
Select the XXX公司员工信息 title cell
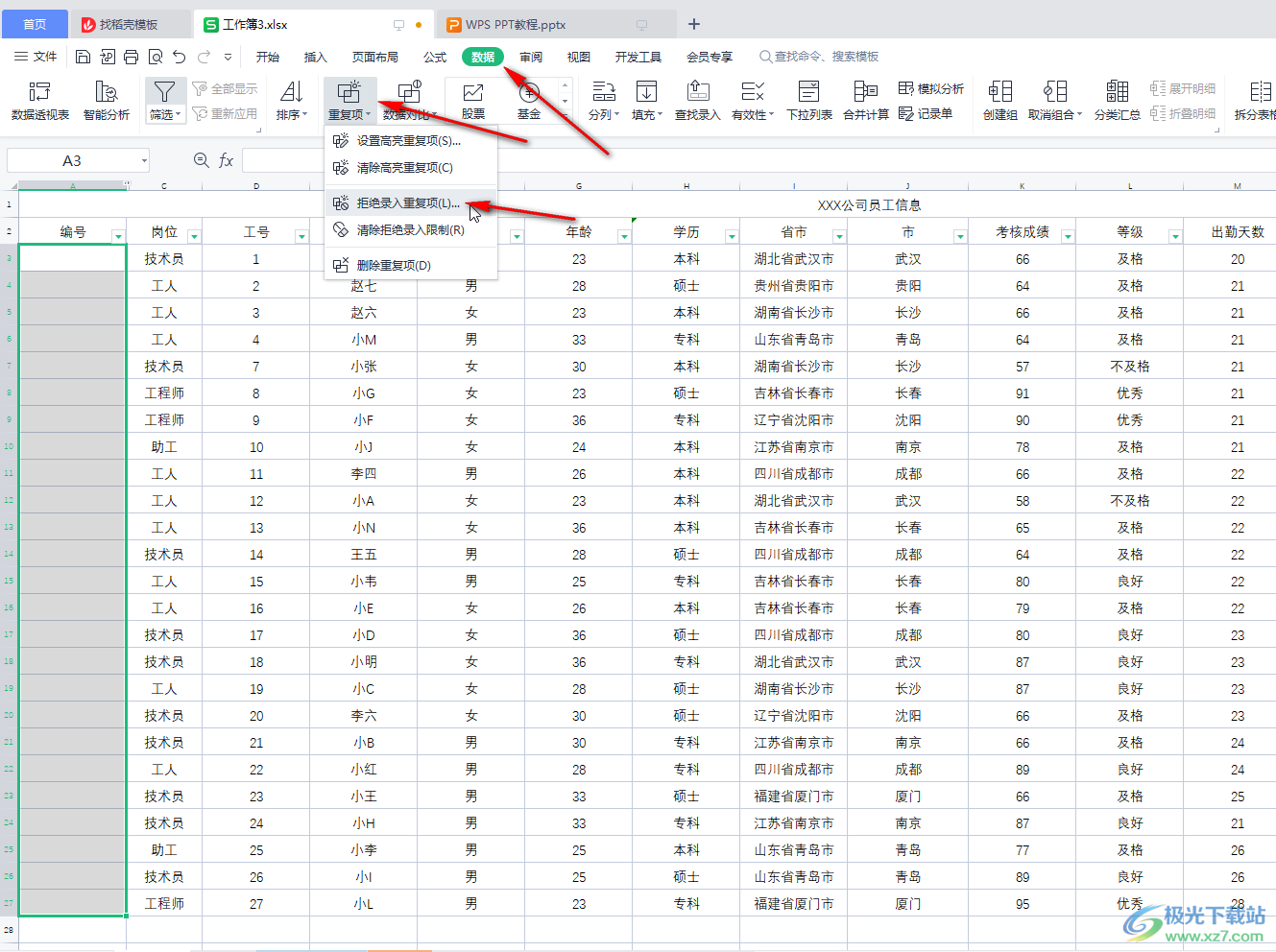869,204
